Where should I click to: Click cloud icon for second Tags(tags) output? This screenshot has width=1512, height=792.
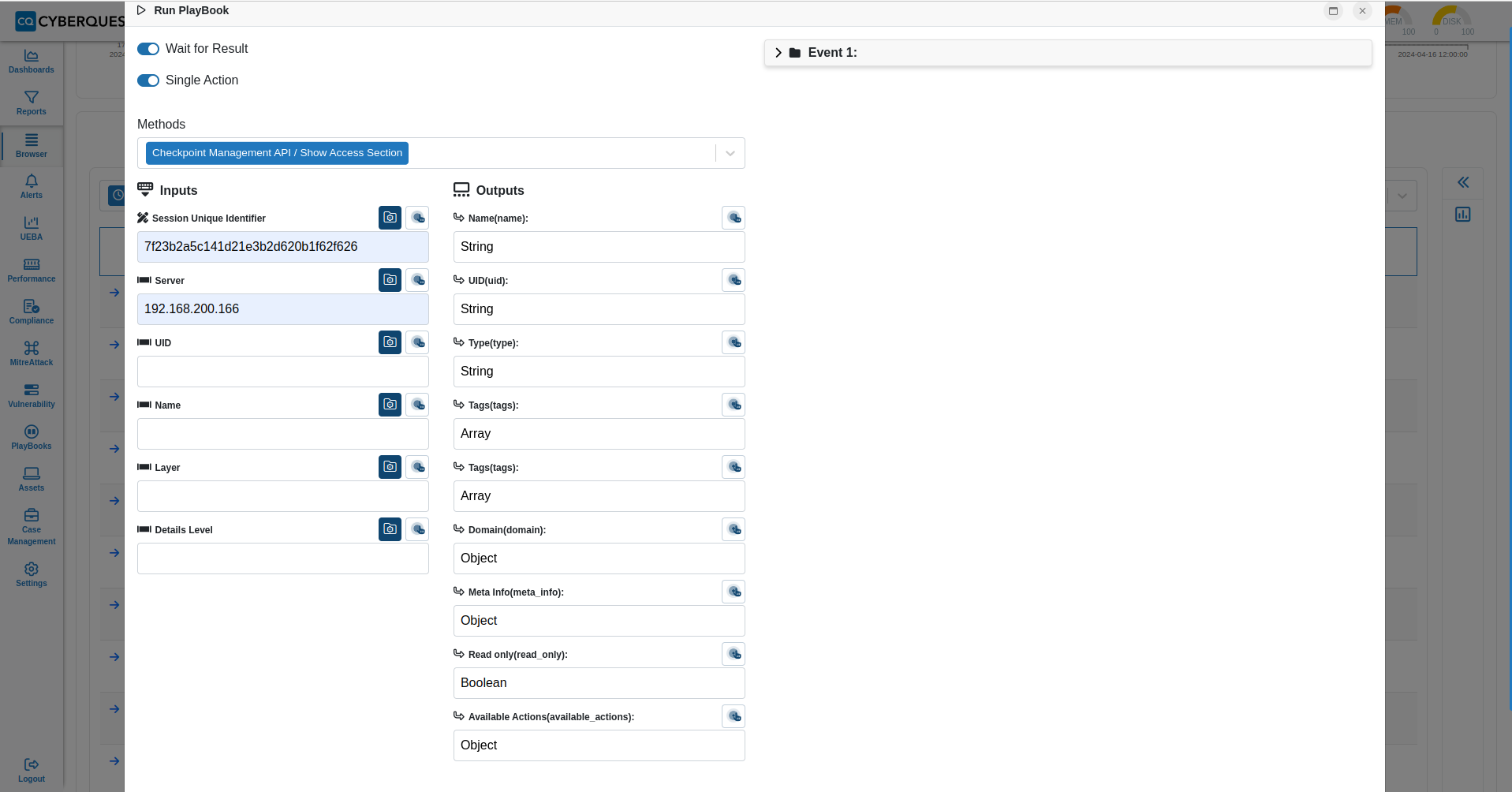pos(734,467)
